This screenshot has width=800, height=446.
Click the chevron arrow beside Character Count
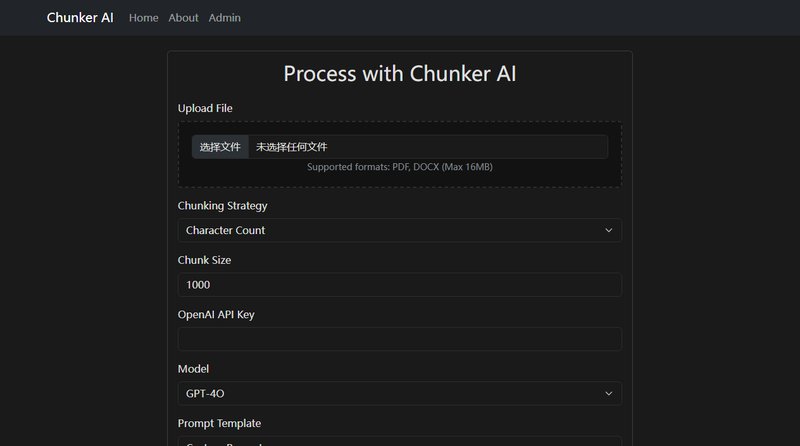coord(609,230)
